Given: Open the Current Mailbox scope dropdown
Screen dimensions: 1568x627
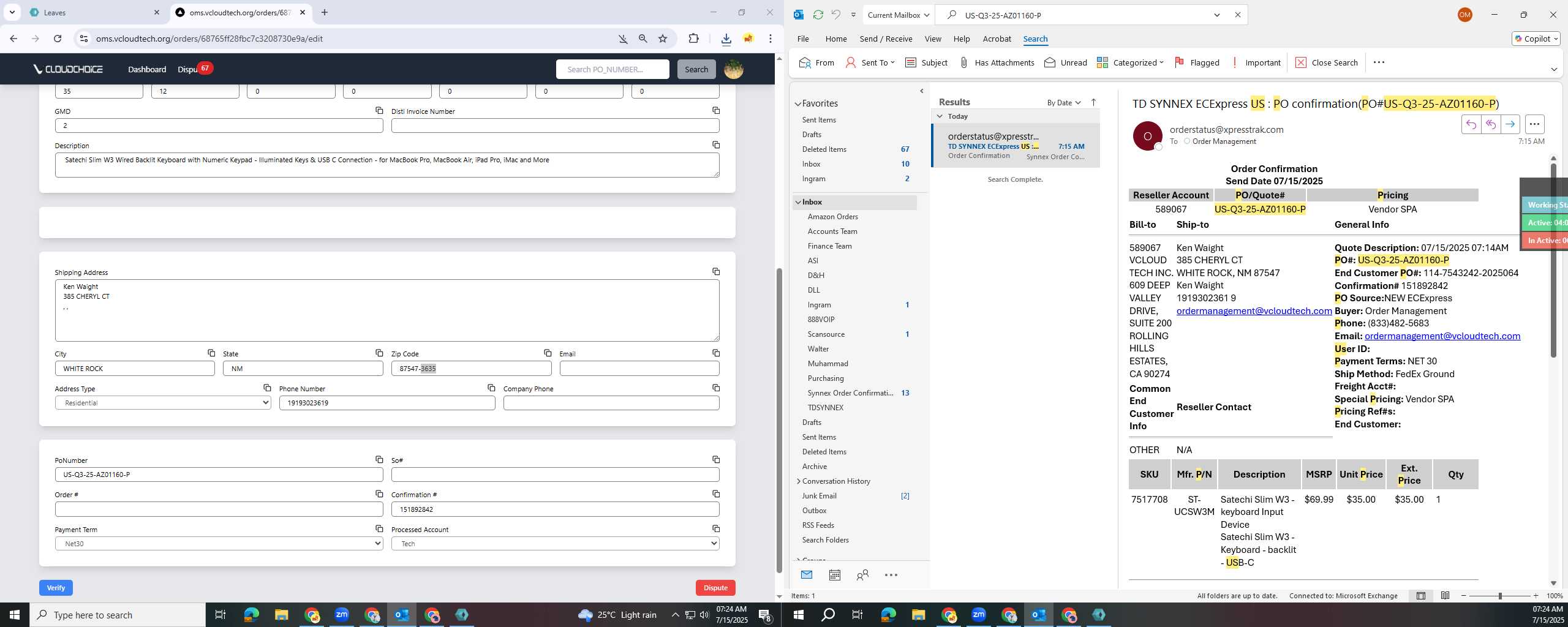Looking at the screenshot, I should pyautogui.click(x=898, y=15).
